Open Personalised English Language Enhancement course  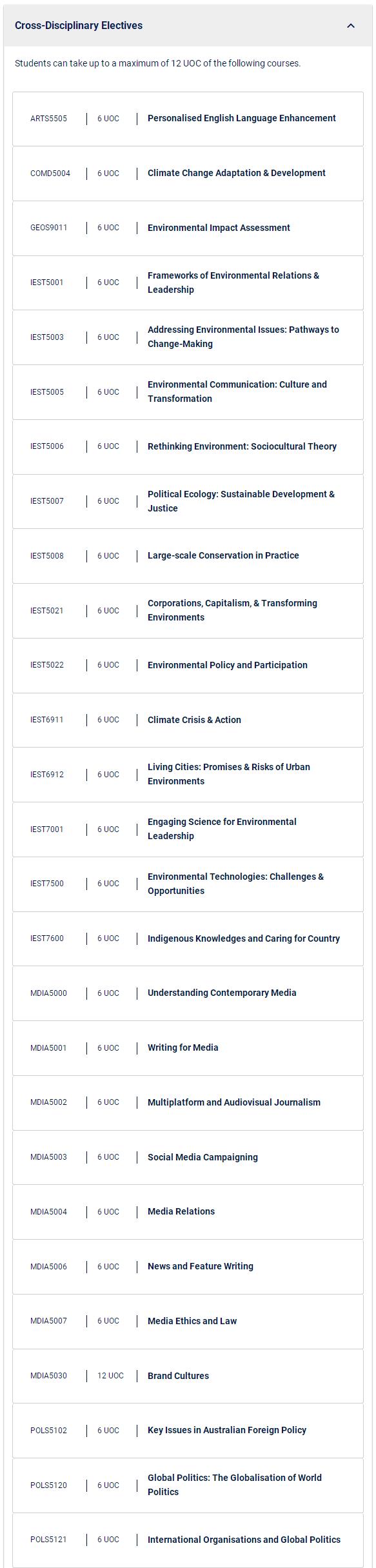(241, 118)
